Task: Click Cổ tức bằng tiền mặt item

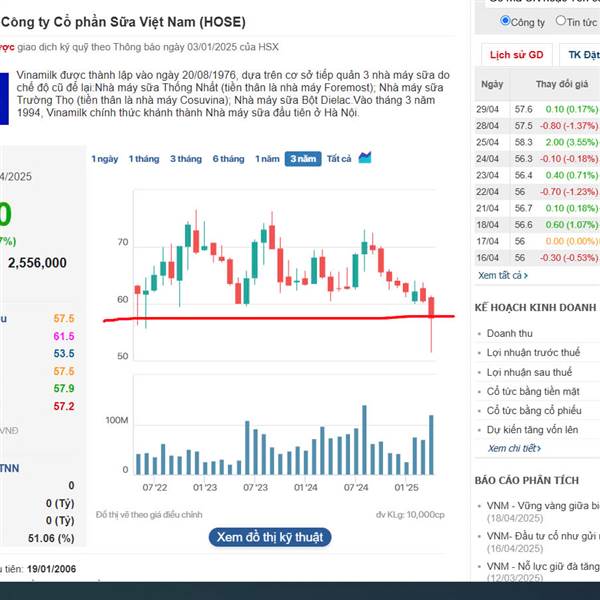Action: coord(533,391)
